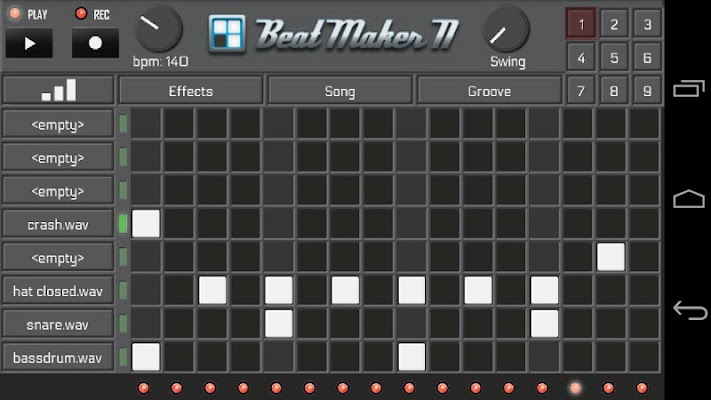Tap the Android back arrow
The image size is (711, 400).
(x=690, y=310)
